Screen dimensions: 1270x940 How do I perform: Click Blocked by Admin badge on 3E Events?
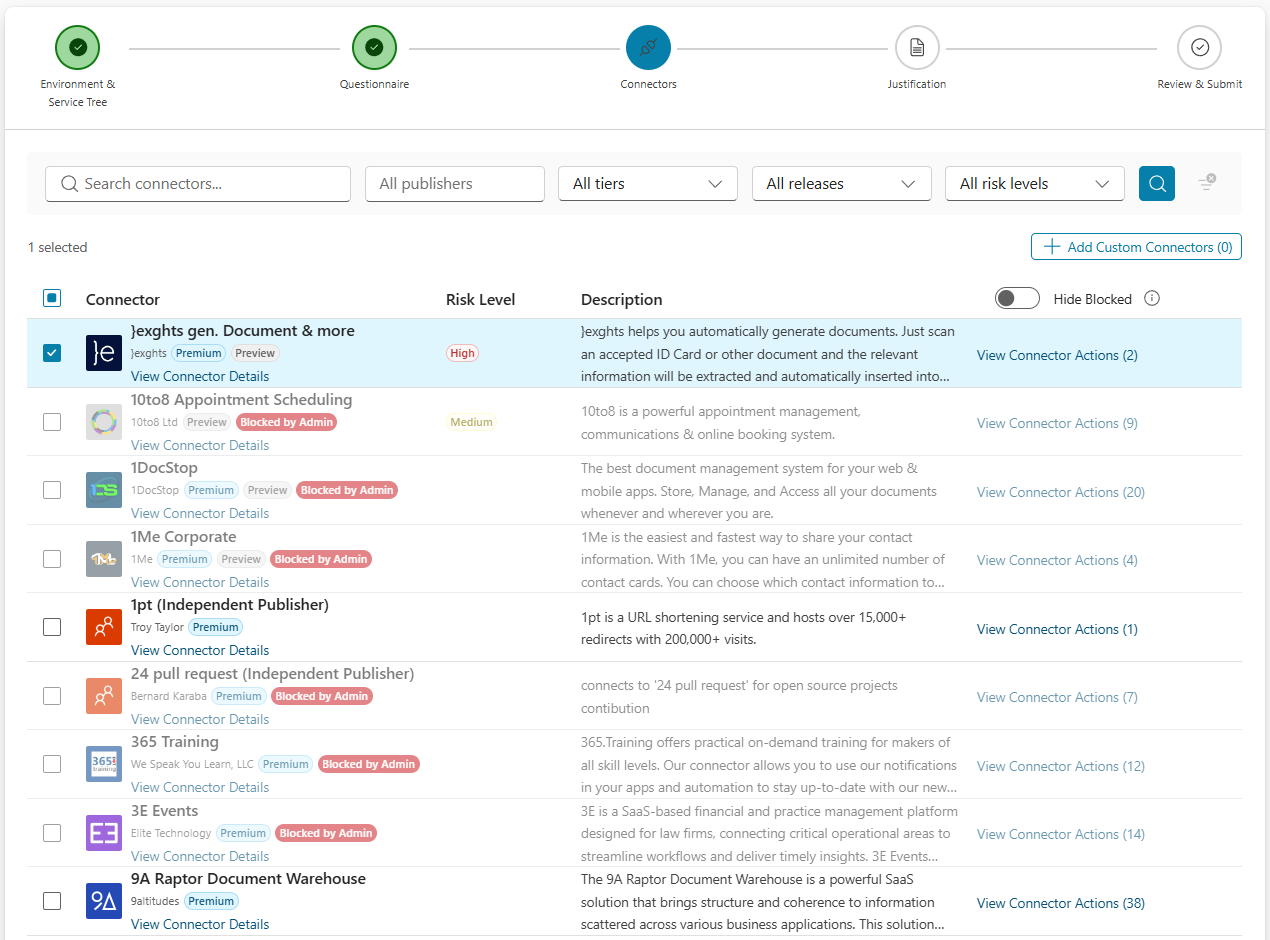pyautogui.click(x=326, y=833)
